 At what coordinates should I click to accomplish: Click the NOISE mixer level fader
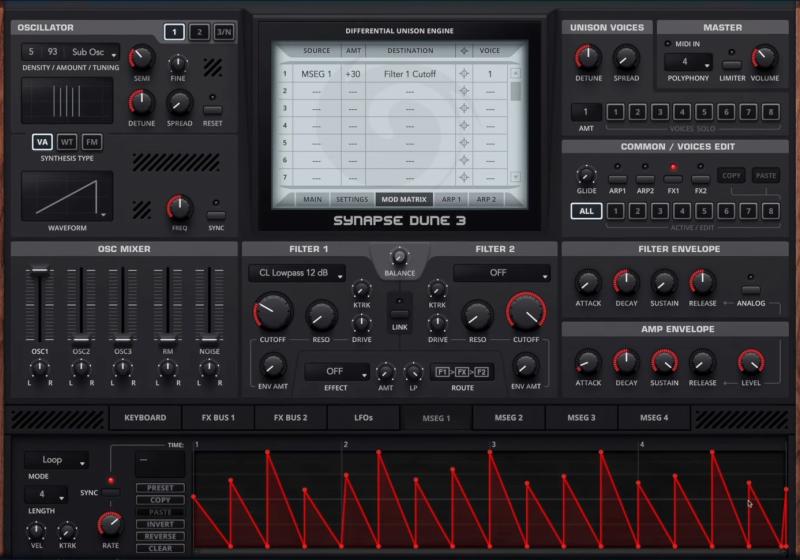click(x=209, y=304)
